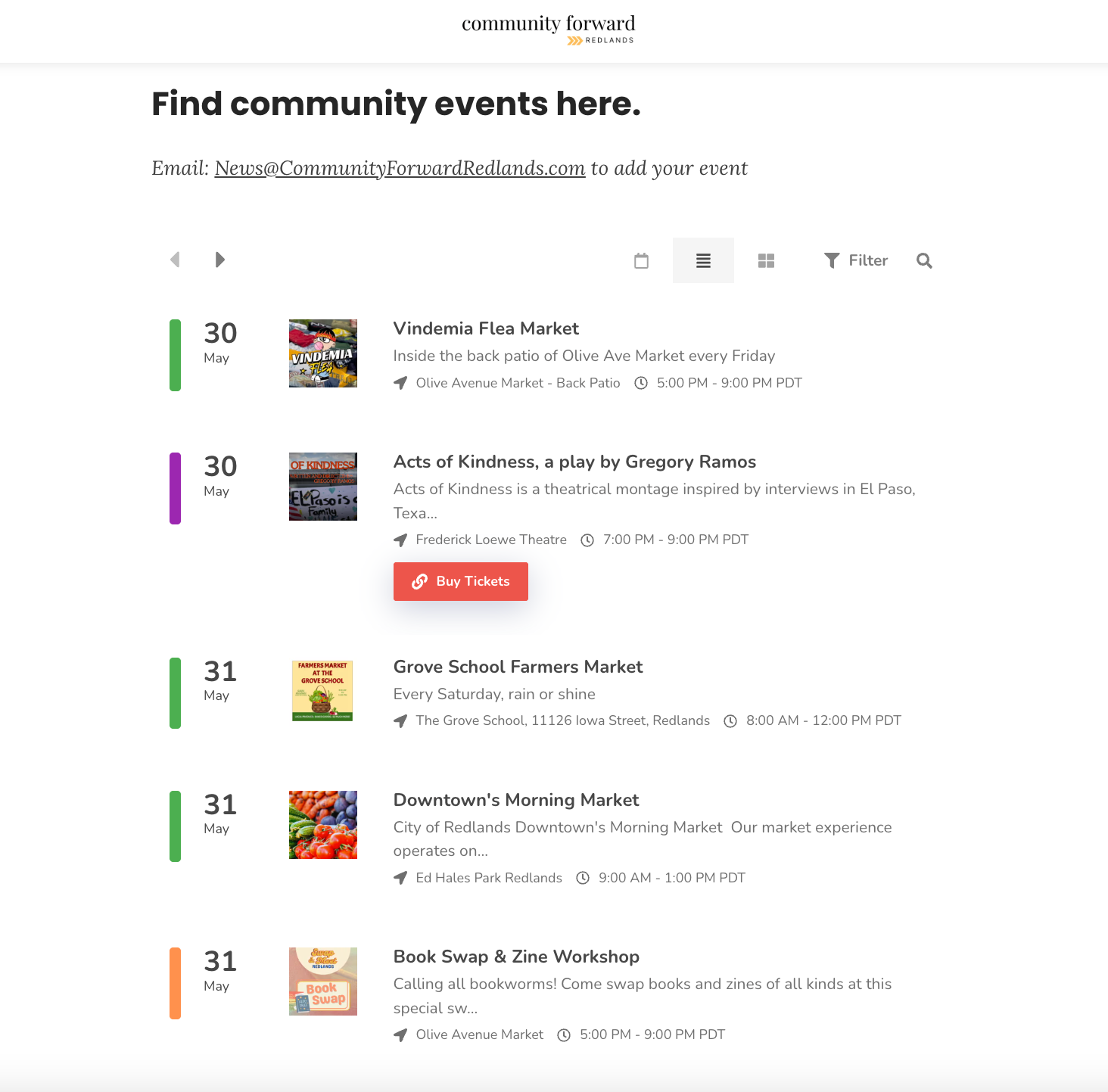The height and width of the screenshot is (1092, 1108).
Task: Click the Grove School Farmers Market thumbnail
Action: point(323,691)
